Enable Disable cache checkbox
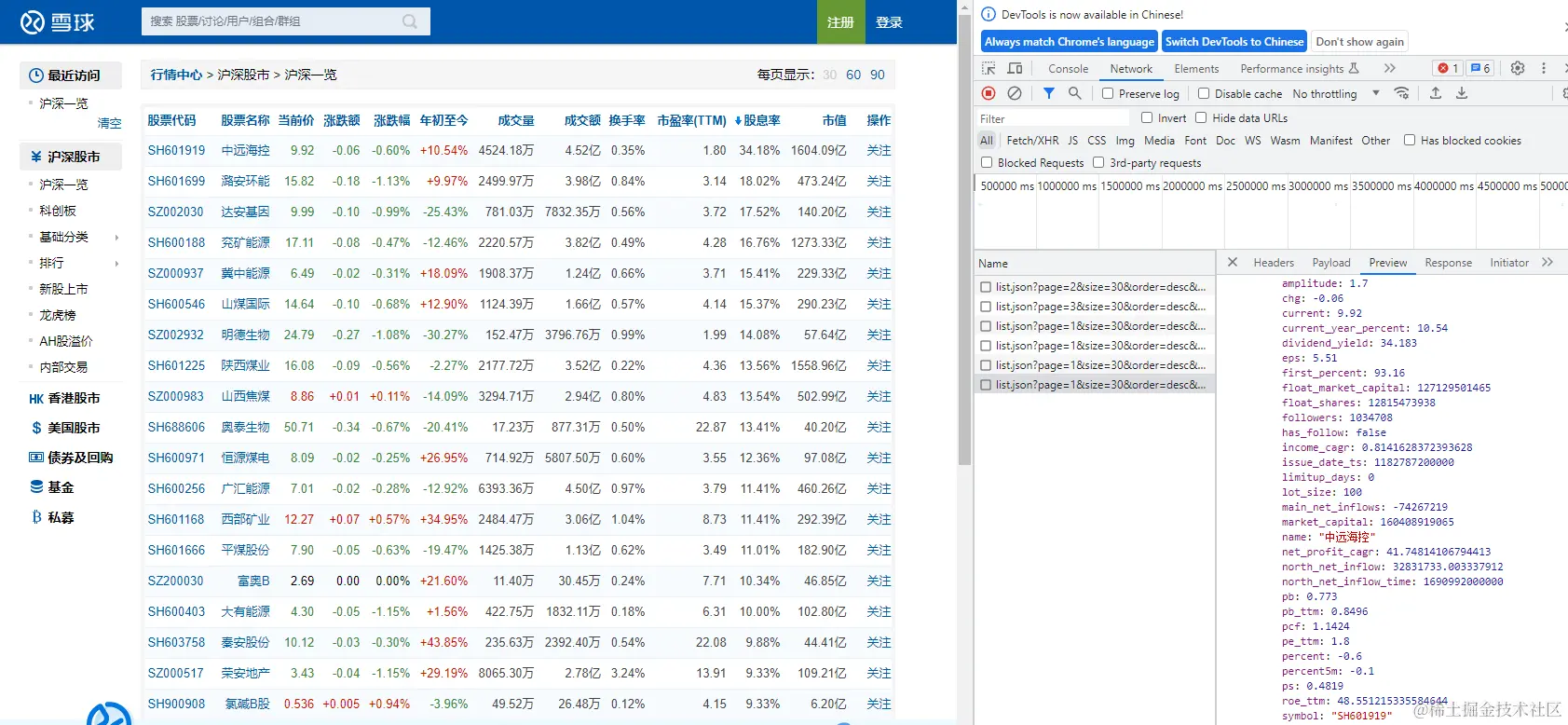The image size is (1568, 725). pos(1204,93)
